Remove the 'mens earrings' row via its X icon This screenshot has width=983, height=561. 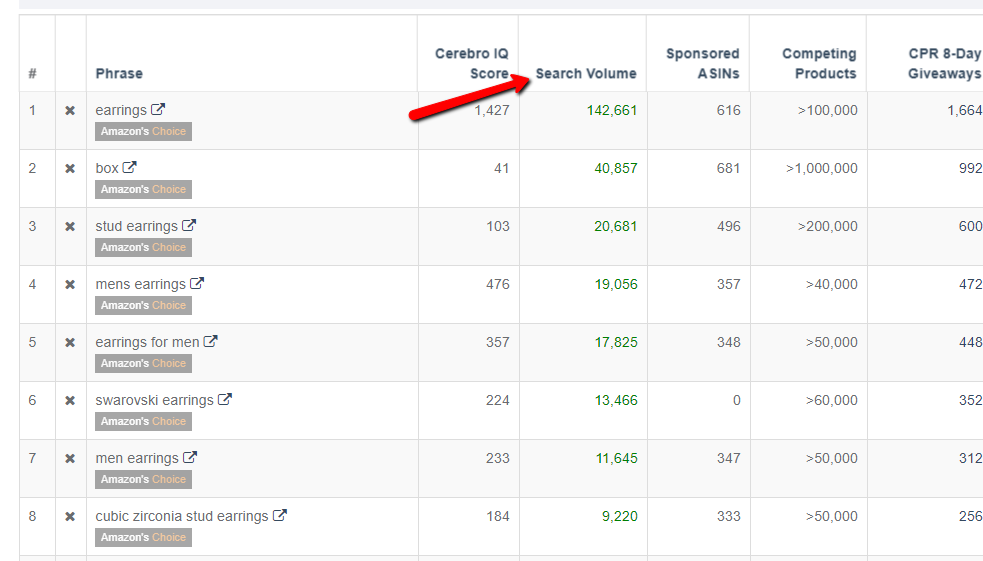[x=70, y=285]
